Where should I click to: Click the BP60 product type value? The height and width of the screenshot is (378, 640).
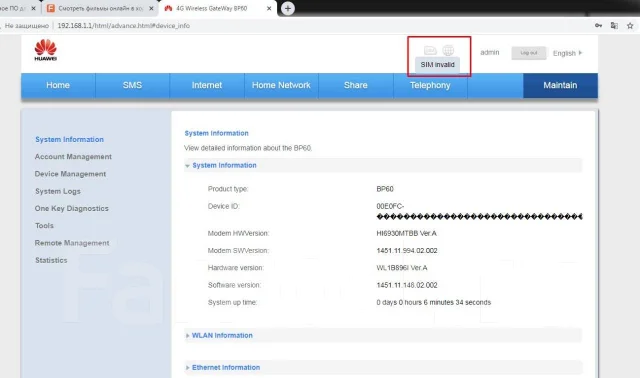[385, 189]
